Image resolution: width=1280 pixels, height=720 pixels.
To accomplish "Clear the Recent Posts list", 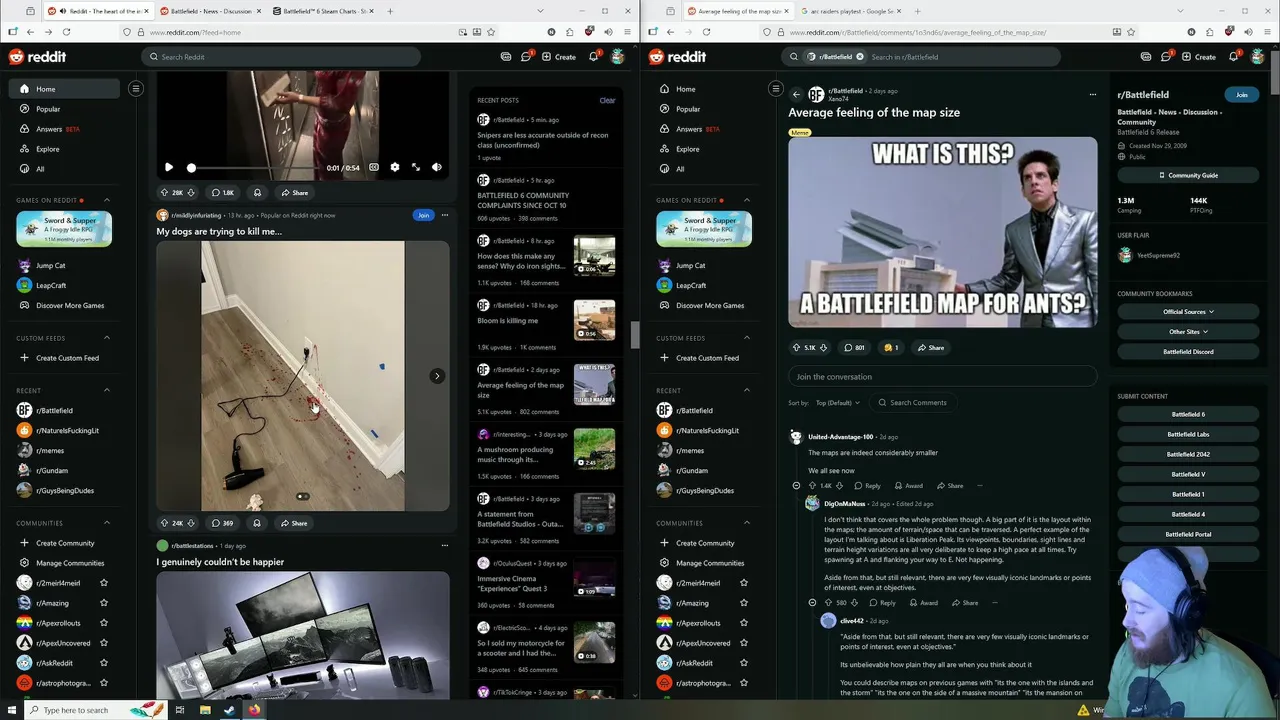I will (x=607, y=100).
